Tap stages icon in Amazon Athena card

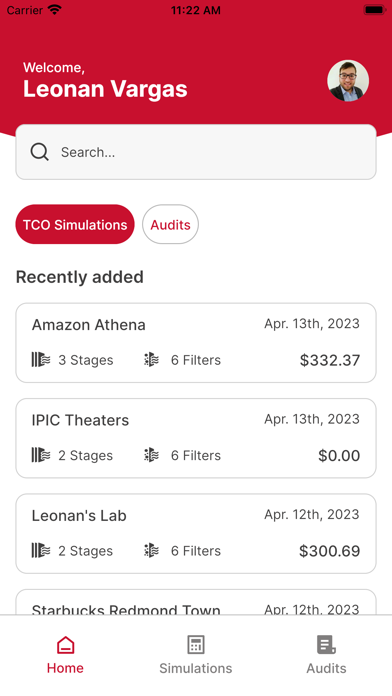pos(41,360)
